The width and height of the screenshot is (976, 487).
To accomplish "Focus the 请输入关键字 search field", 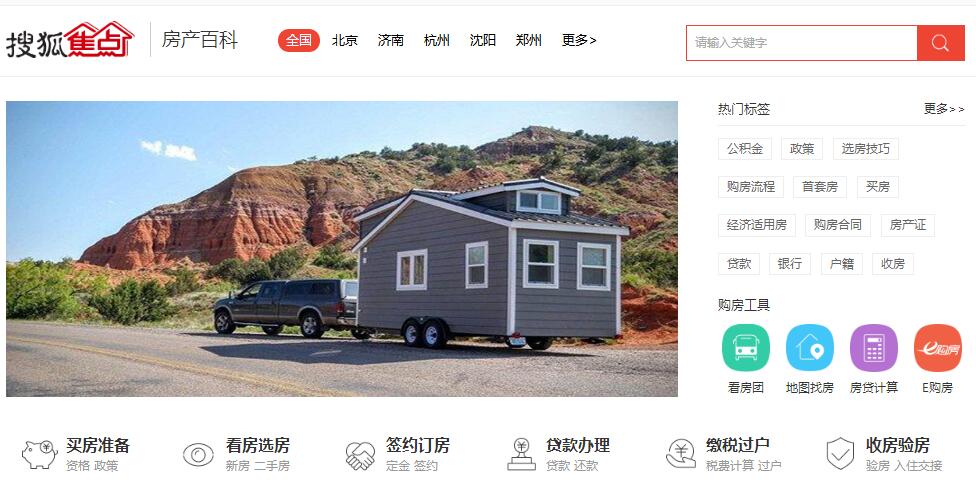I will coord(802,43).
